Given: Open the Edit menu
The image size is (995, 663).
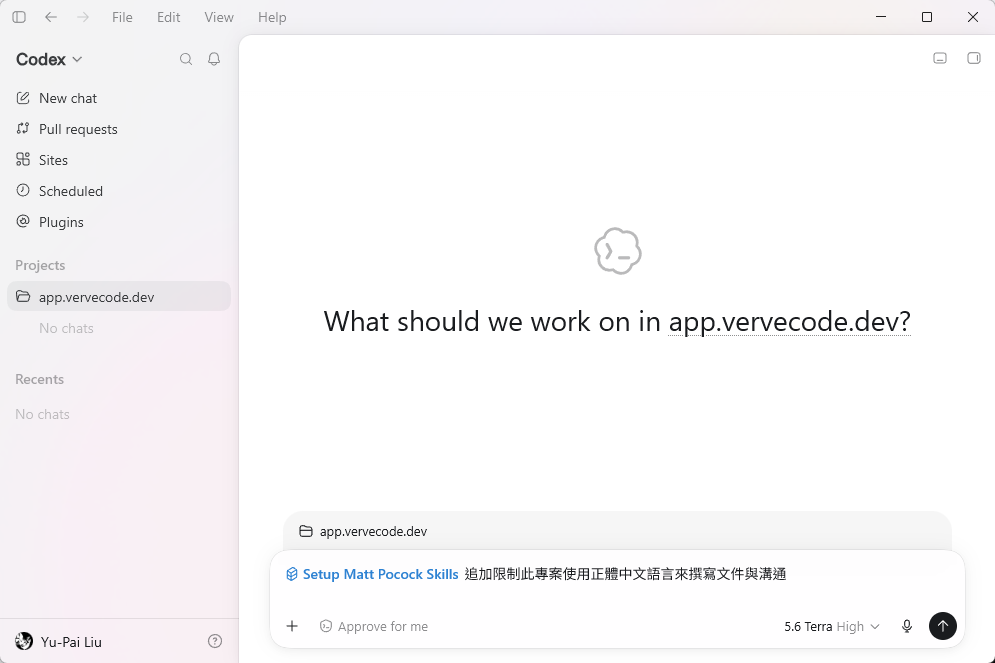Looking at the screenshot, I should click(x=168, y=17).
